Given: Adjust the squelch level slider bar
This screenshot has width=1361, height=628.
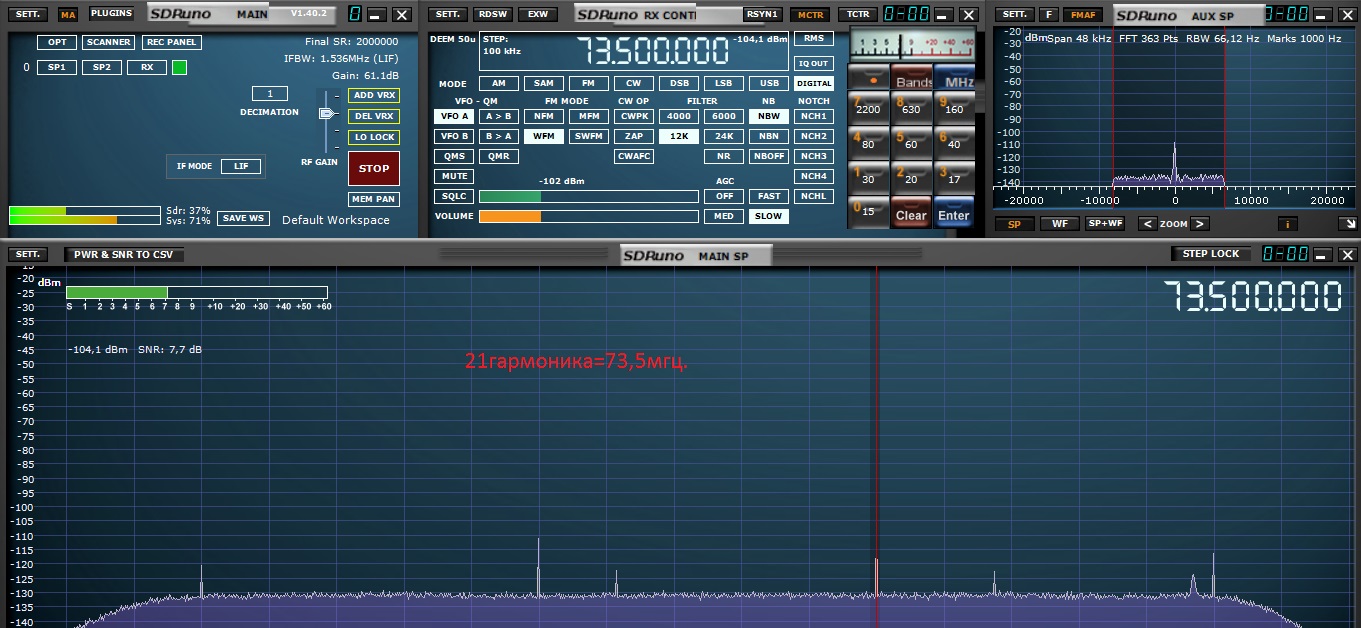Looking at the screenshot, I should (x=588, y=196).
